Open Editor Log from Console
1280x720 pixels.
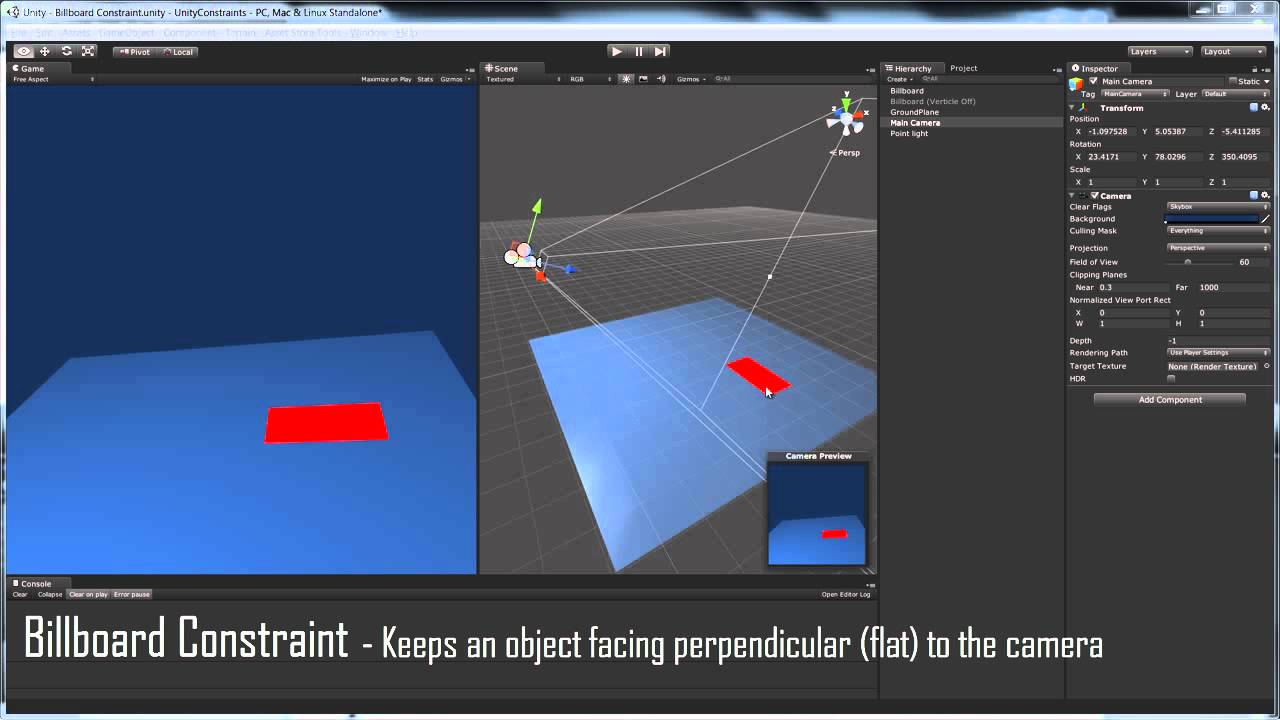click(846, 594)
